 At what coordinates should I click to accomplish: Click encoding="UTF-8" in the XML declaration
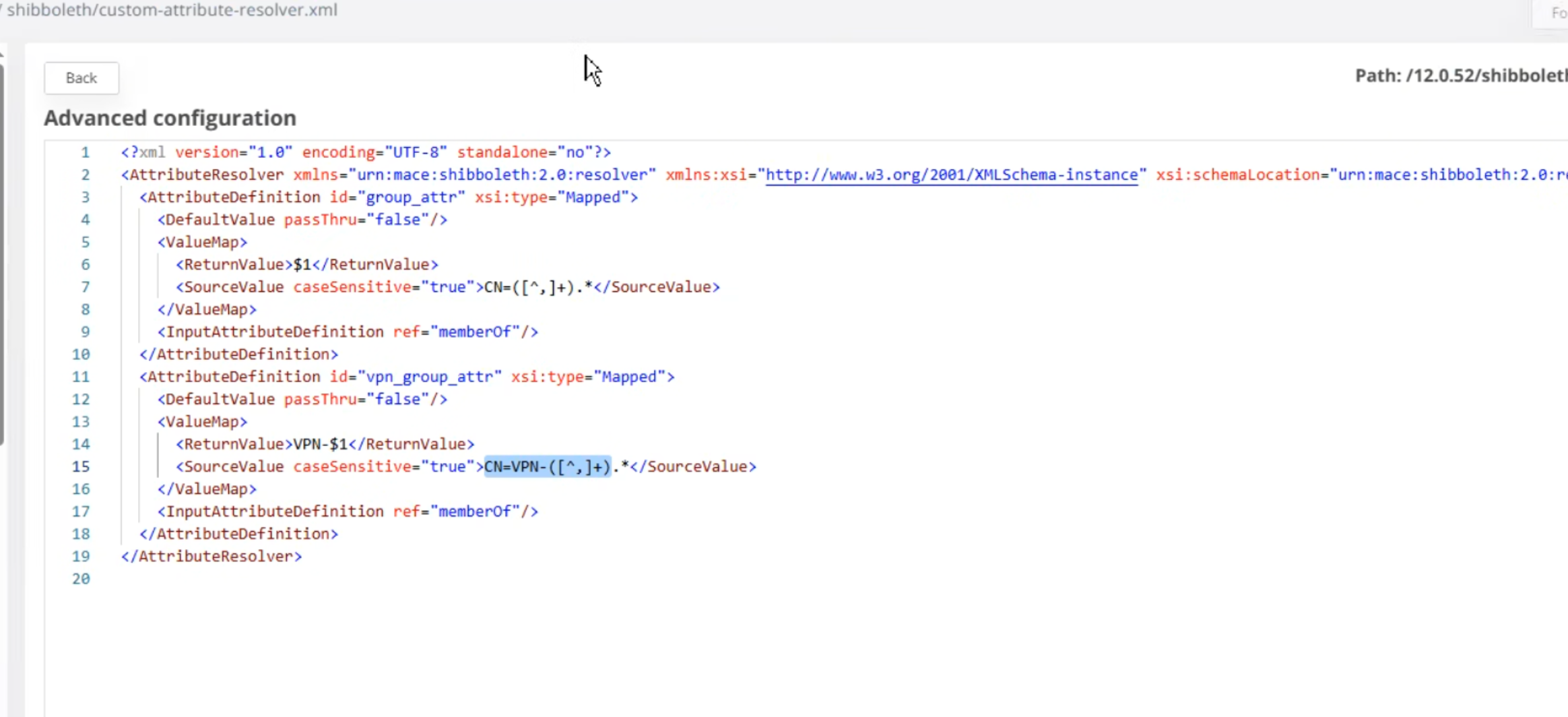374,152
